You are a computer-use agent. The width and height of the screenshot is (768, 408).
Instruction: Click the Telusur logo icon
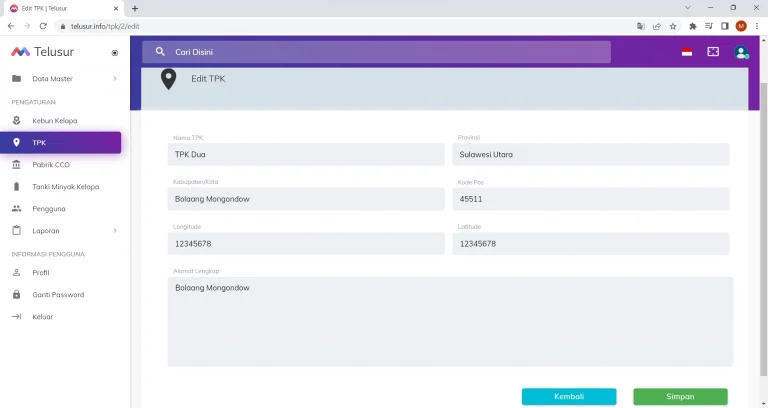[21, 51]
